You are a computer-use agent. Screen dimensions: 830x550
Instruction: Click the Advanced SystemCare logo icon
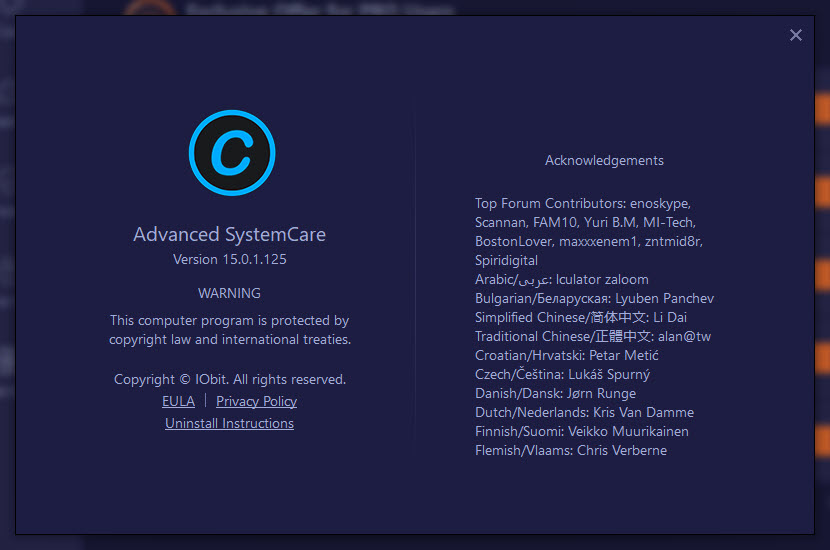(232, 152)
